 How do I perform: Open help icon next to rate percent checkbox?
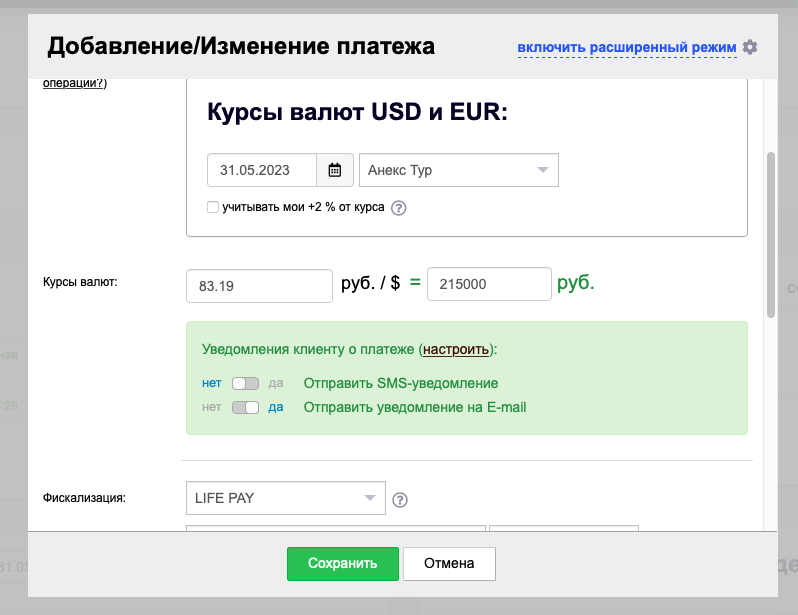coord(398,208)
